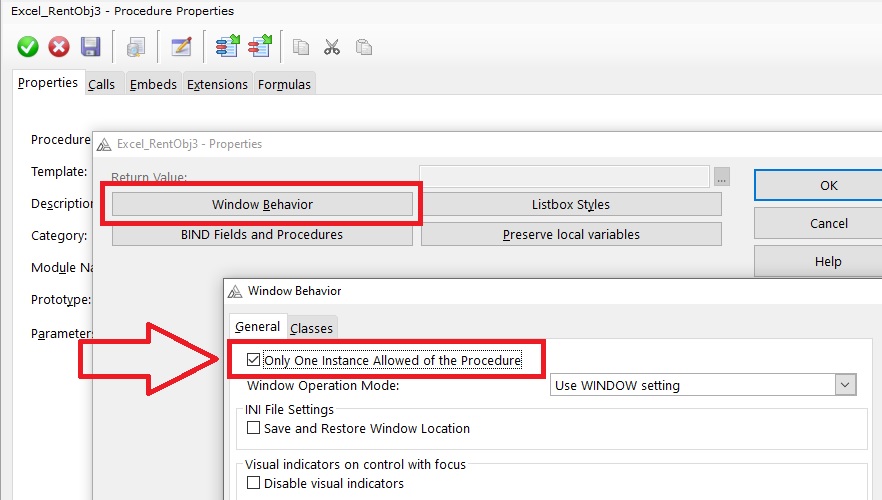Click the Return Value ellipsis button
Image resolution: width=882 pixels, height=500 pixels.
click(722, 177)
